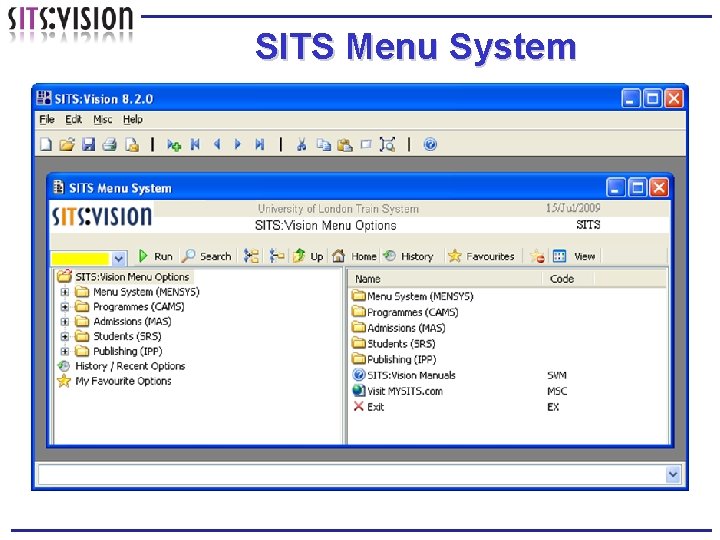Click the EX code cell
Screen dimensions: 720x540
553,407
